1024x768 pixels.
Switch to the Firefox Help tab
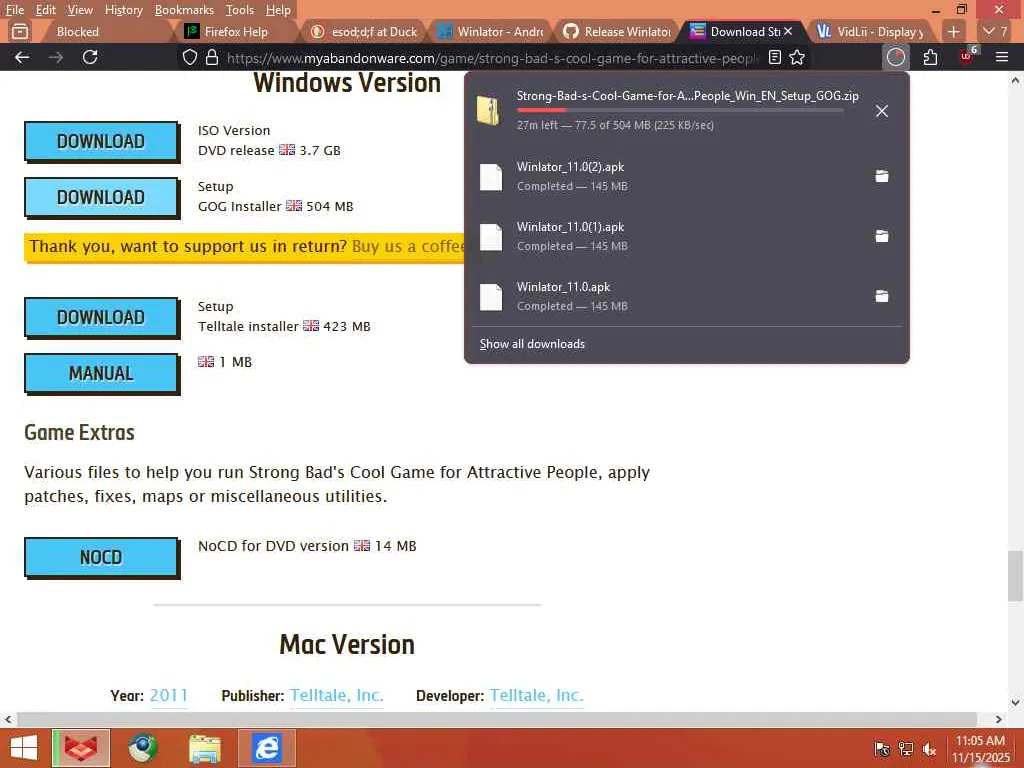236,31
